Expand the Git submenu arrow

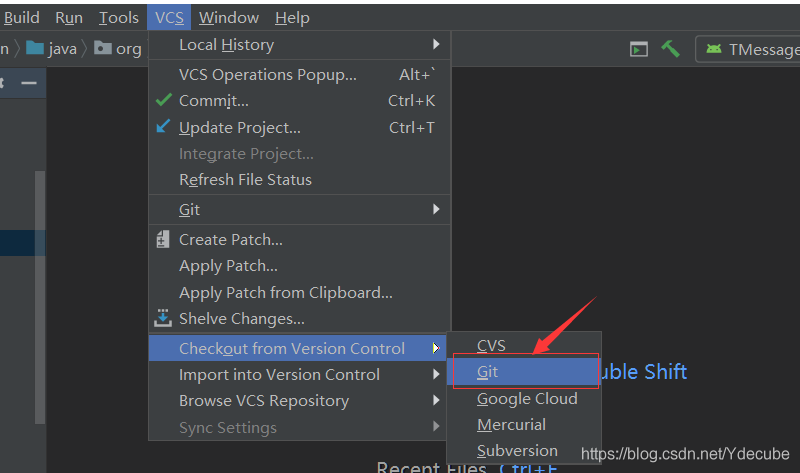pyautogui.click(x=436, y=209)
